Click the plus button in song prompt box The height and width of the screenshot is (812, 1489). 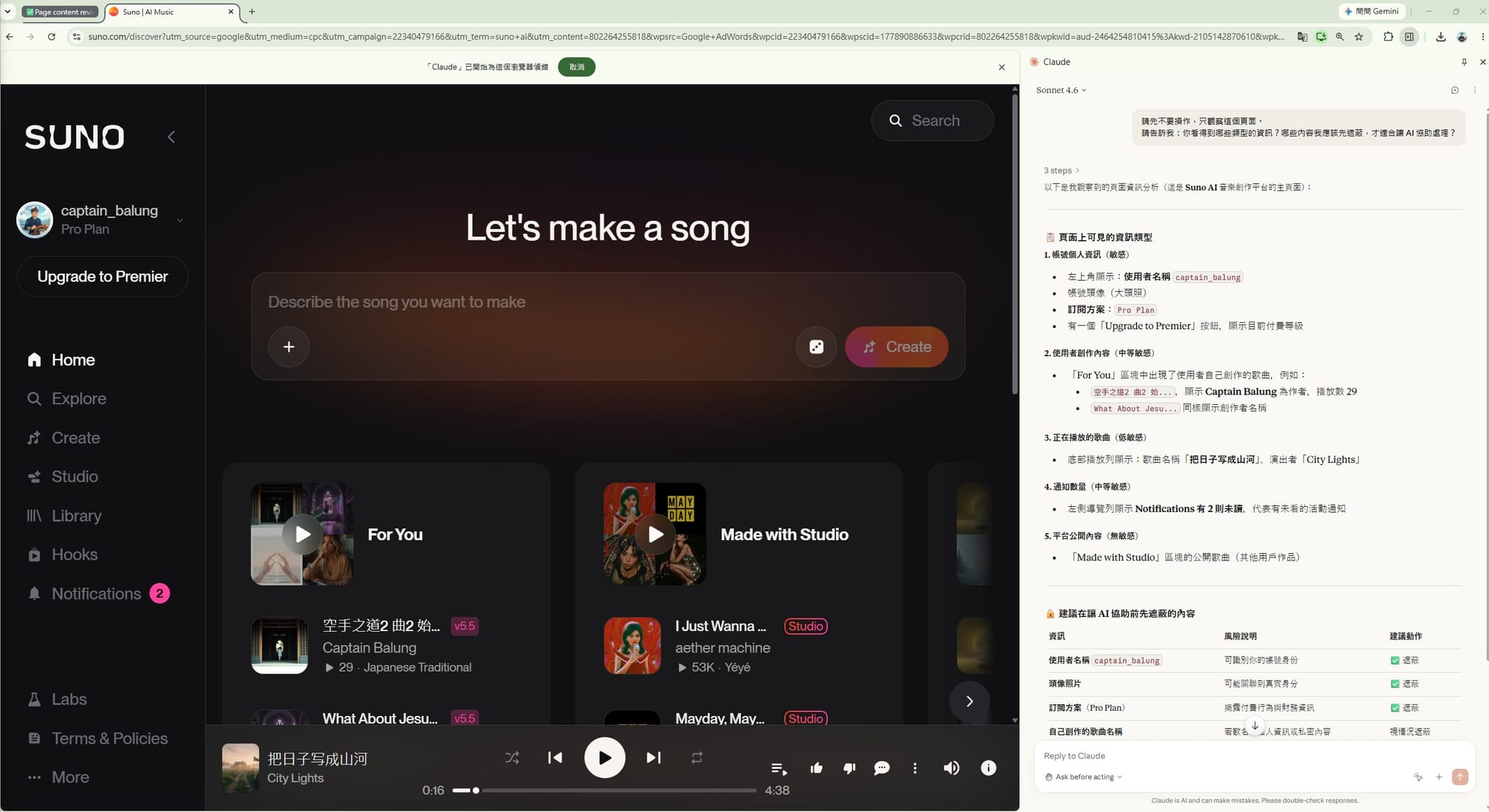(289, 347)
